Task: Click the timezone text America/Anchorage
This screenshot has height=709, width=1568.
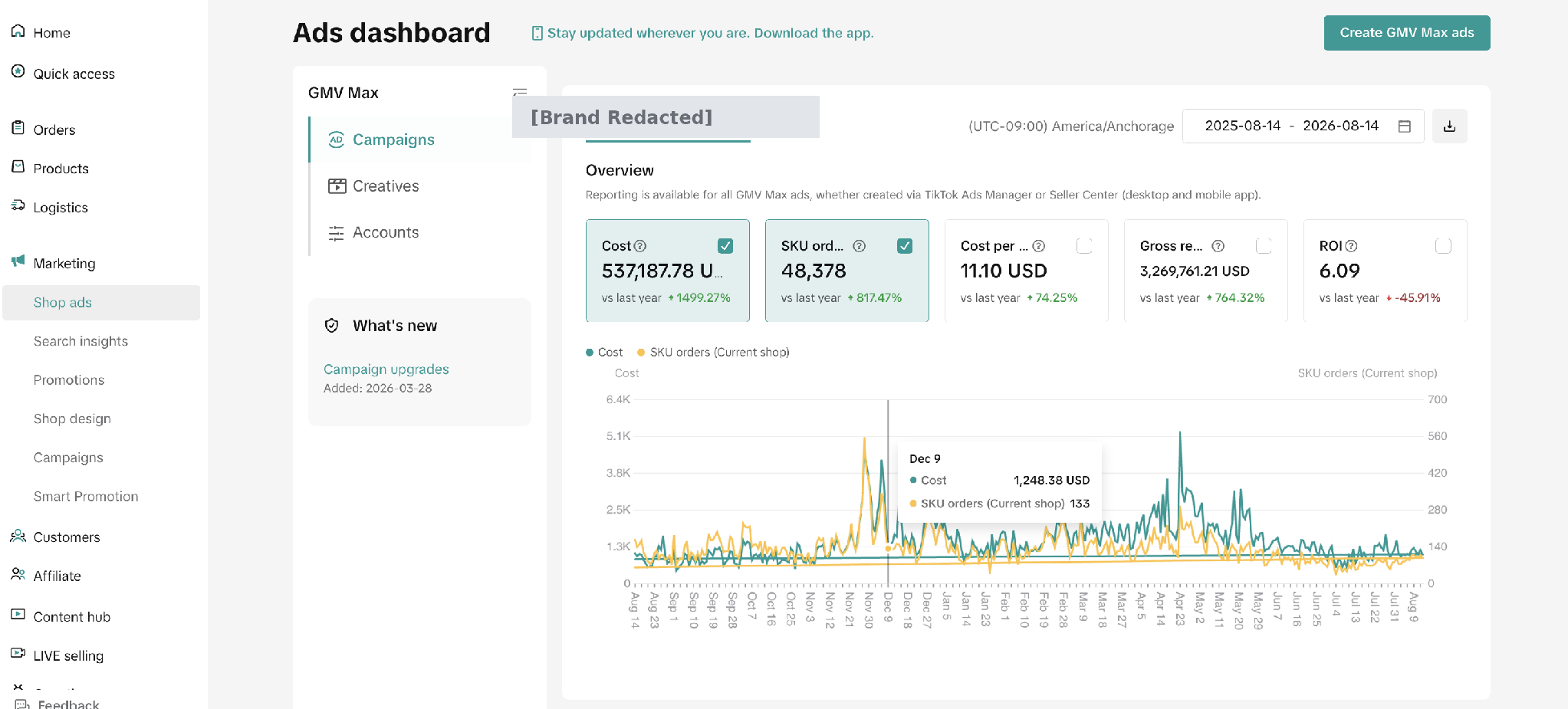Action: (x=1070, y=126)
